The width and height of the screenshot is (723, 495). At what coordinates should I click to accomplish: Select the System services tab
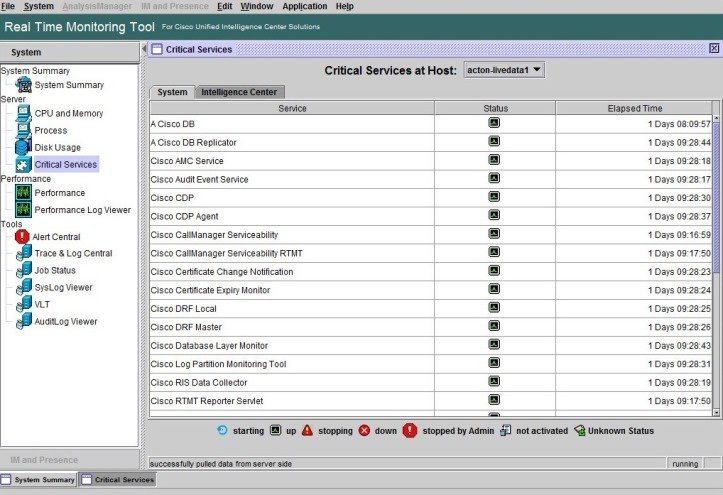pos(172,92)
